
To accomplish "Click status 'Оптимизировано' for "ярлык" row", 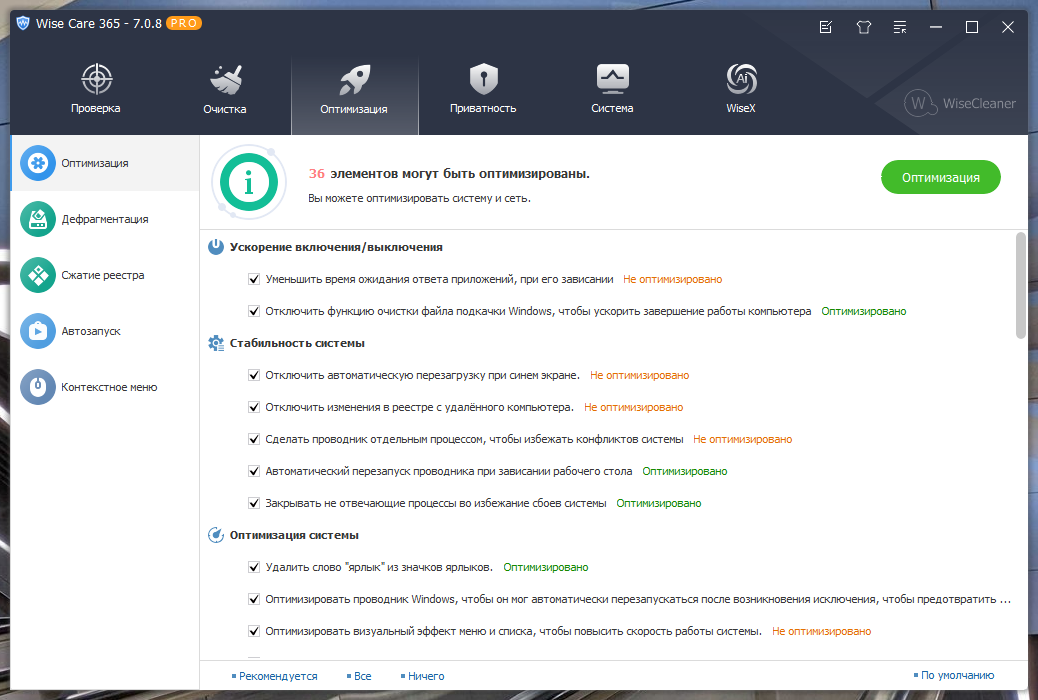I will click(x=545, y=568).
